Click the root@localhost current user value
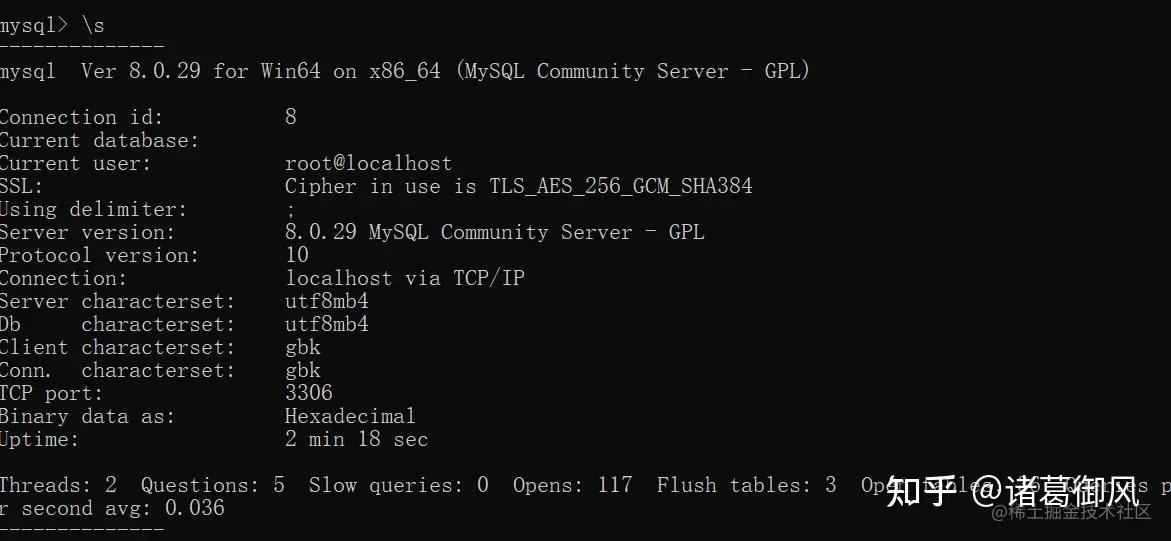The image size is (1171, 541). coord(368,163)
